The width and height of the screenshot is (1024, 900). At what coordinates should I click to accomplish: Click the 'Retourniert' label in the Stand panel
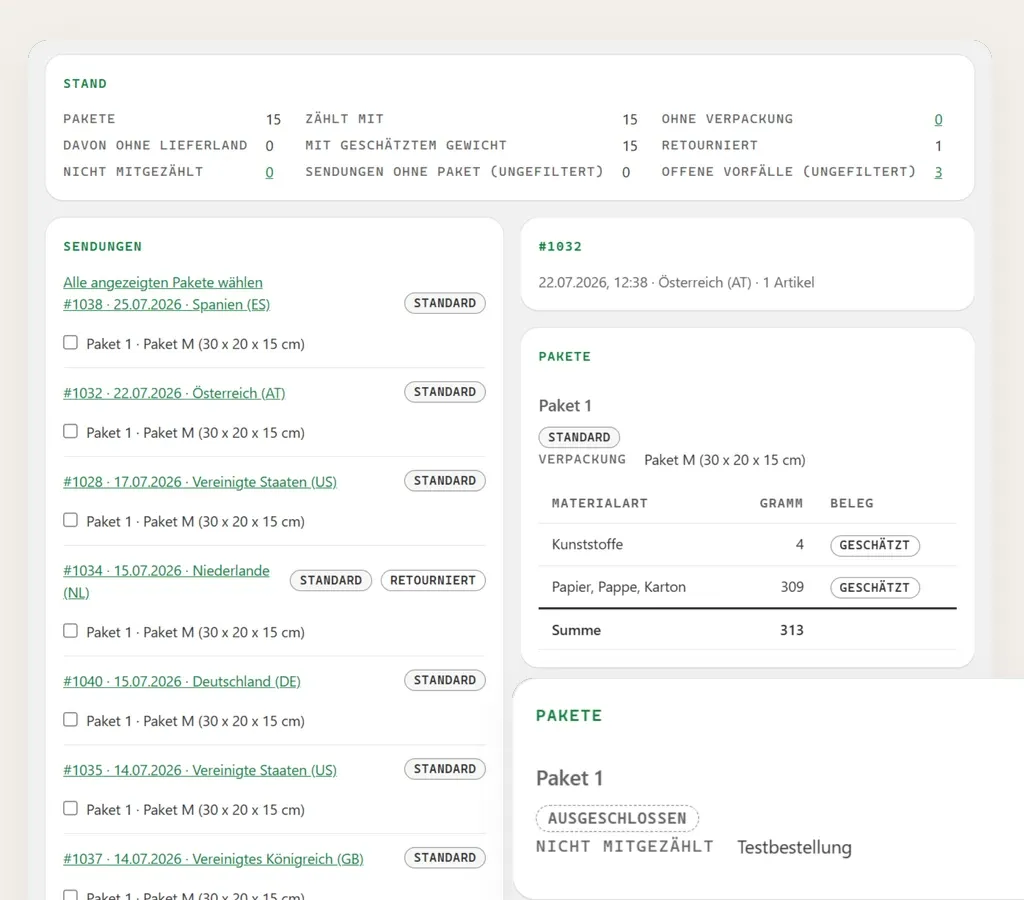tap(709, 146)
